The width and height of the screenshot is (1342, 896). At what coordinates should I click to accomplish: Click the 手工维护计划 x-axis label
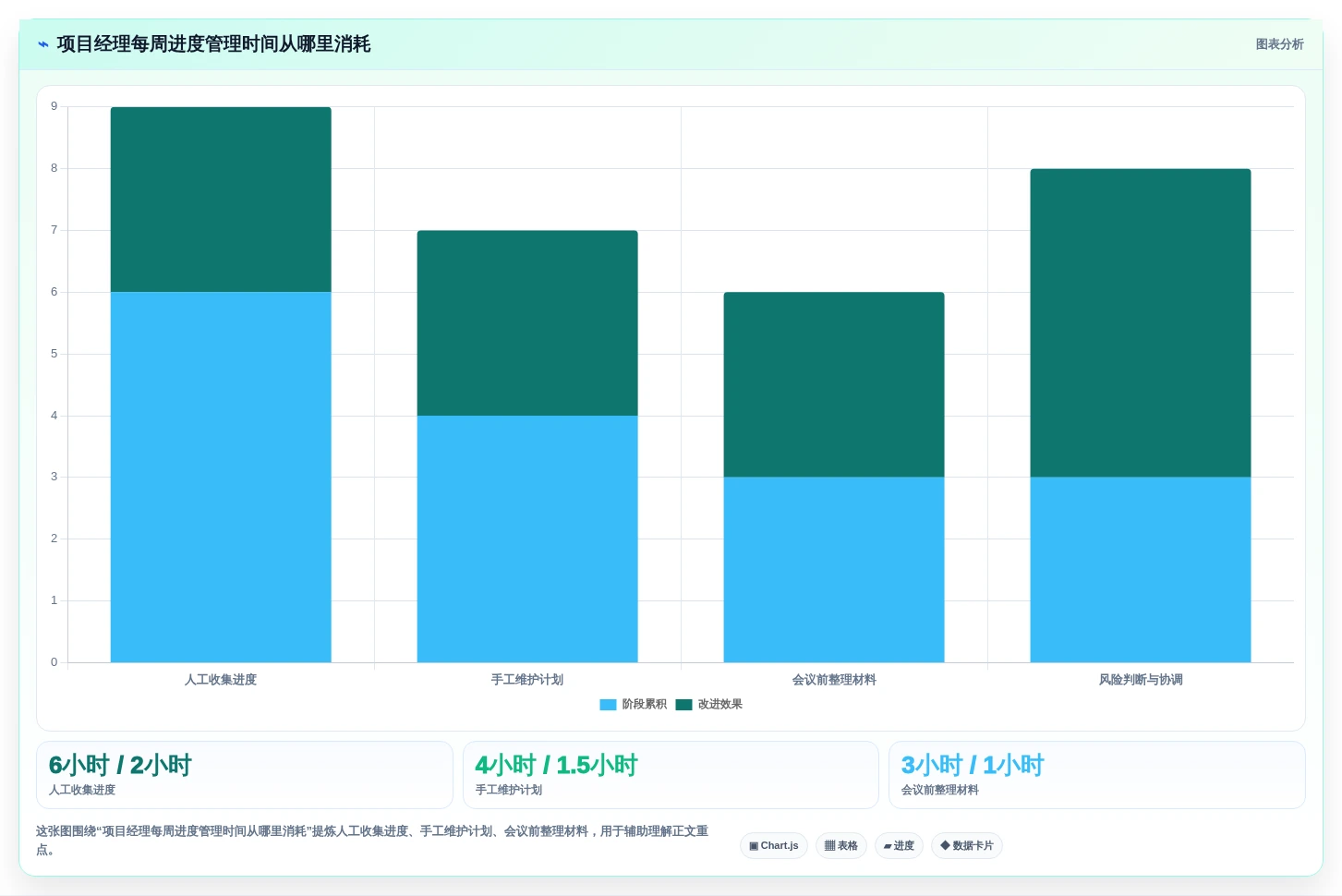[527, 680]
